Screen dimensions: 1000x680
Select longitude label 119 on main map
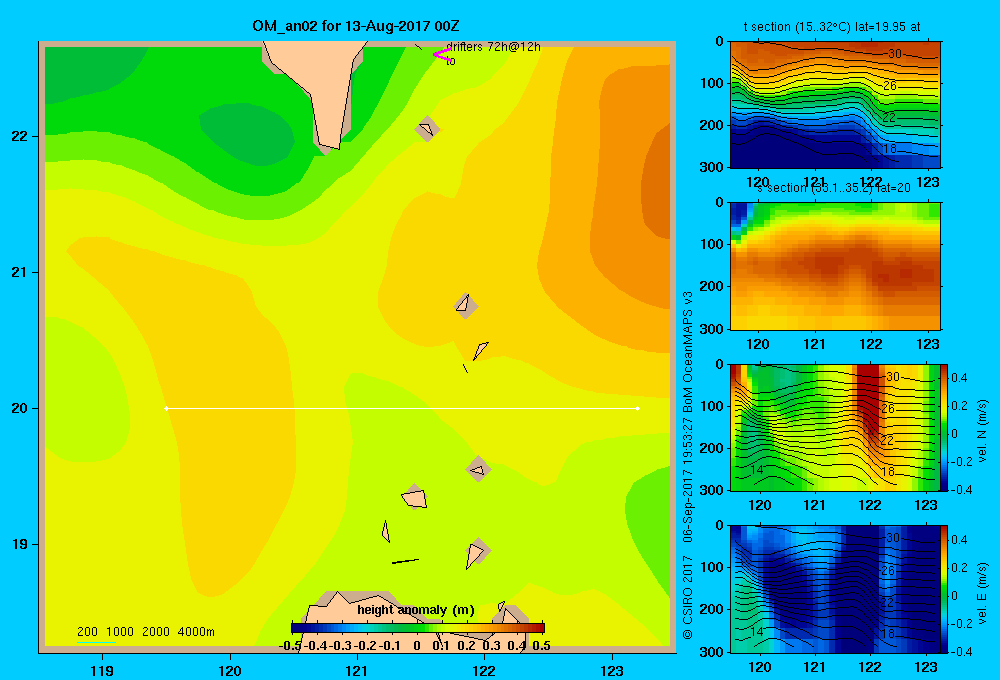(x=102, y=670)
